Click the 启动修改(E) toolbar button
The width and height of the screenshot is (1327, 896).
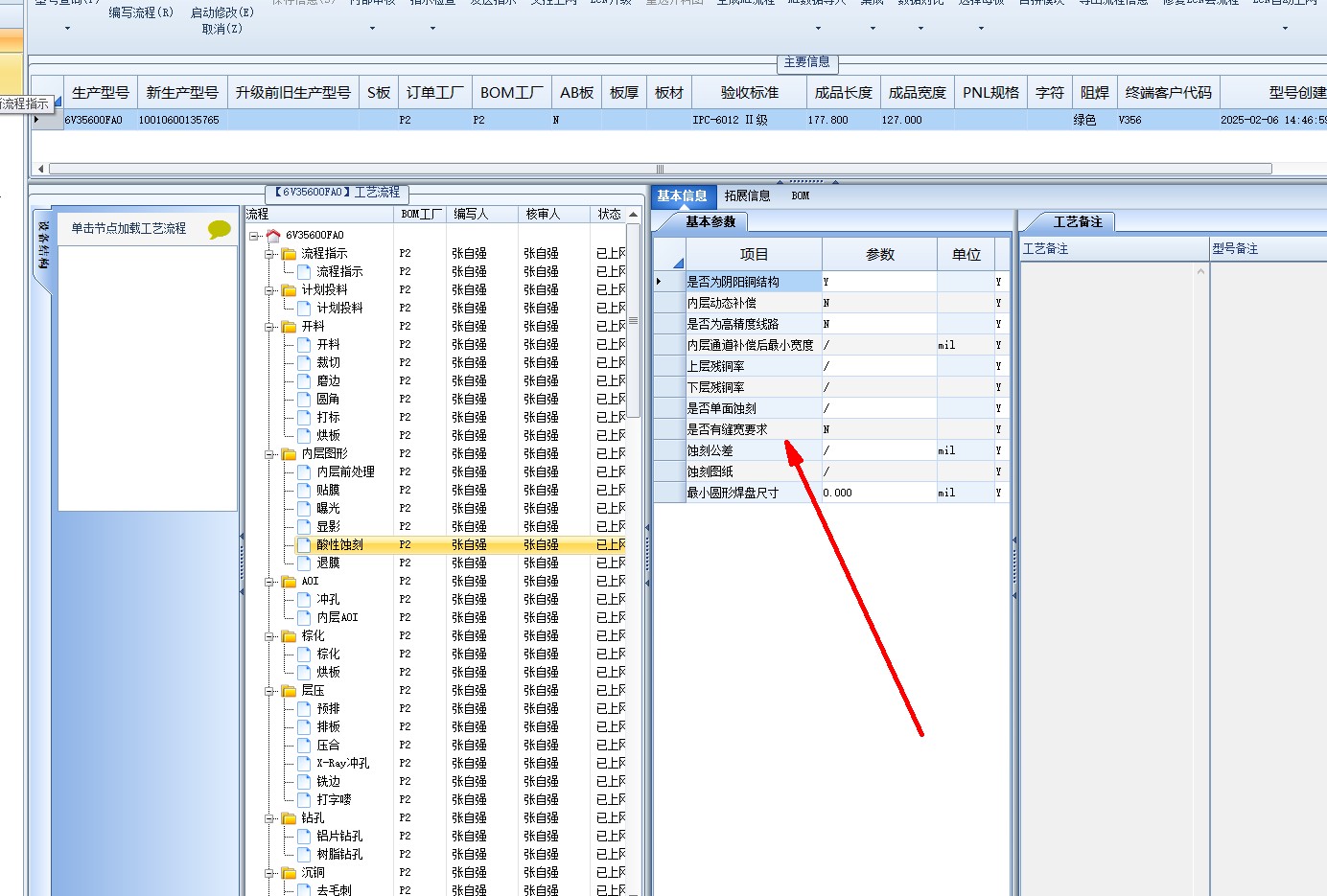tap(222, 12)
